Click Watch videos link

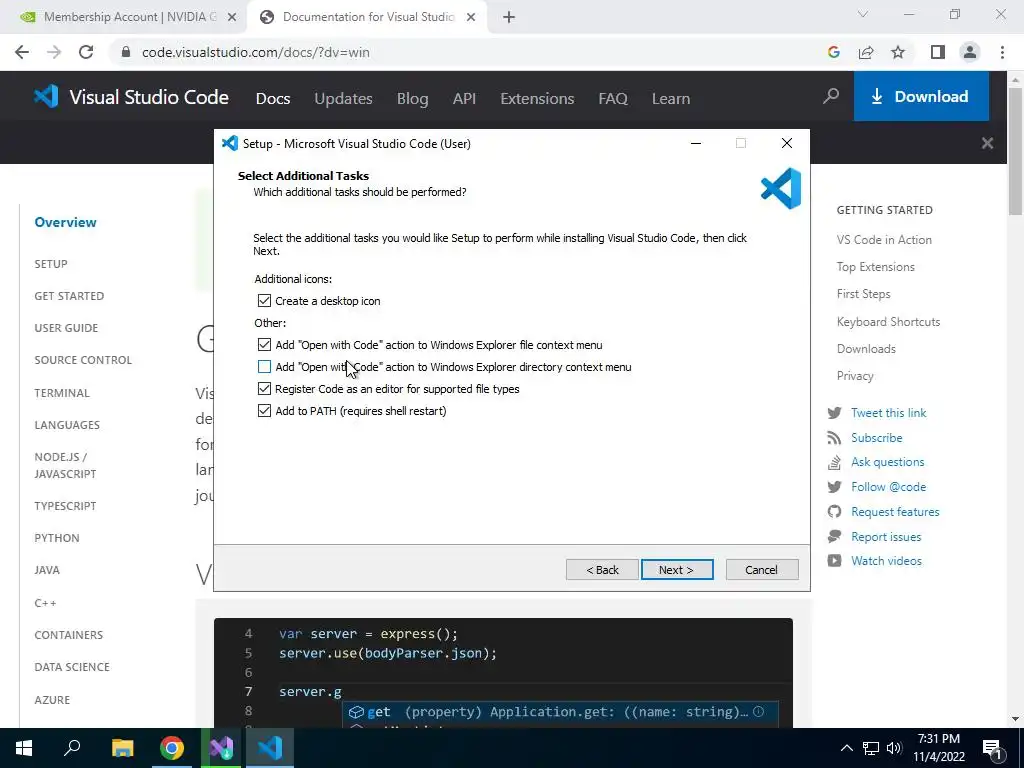[x=886, y=560]
